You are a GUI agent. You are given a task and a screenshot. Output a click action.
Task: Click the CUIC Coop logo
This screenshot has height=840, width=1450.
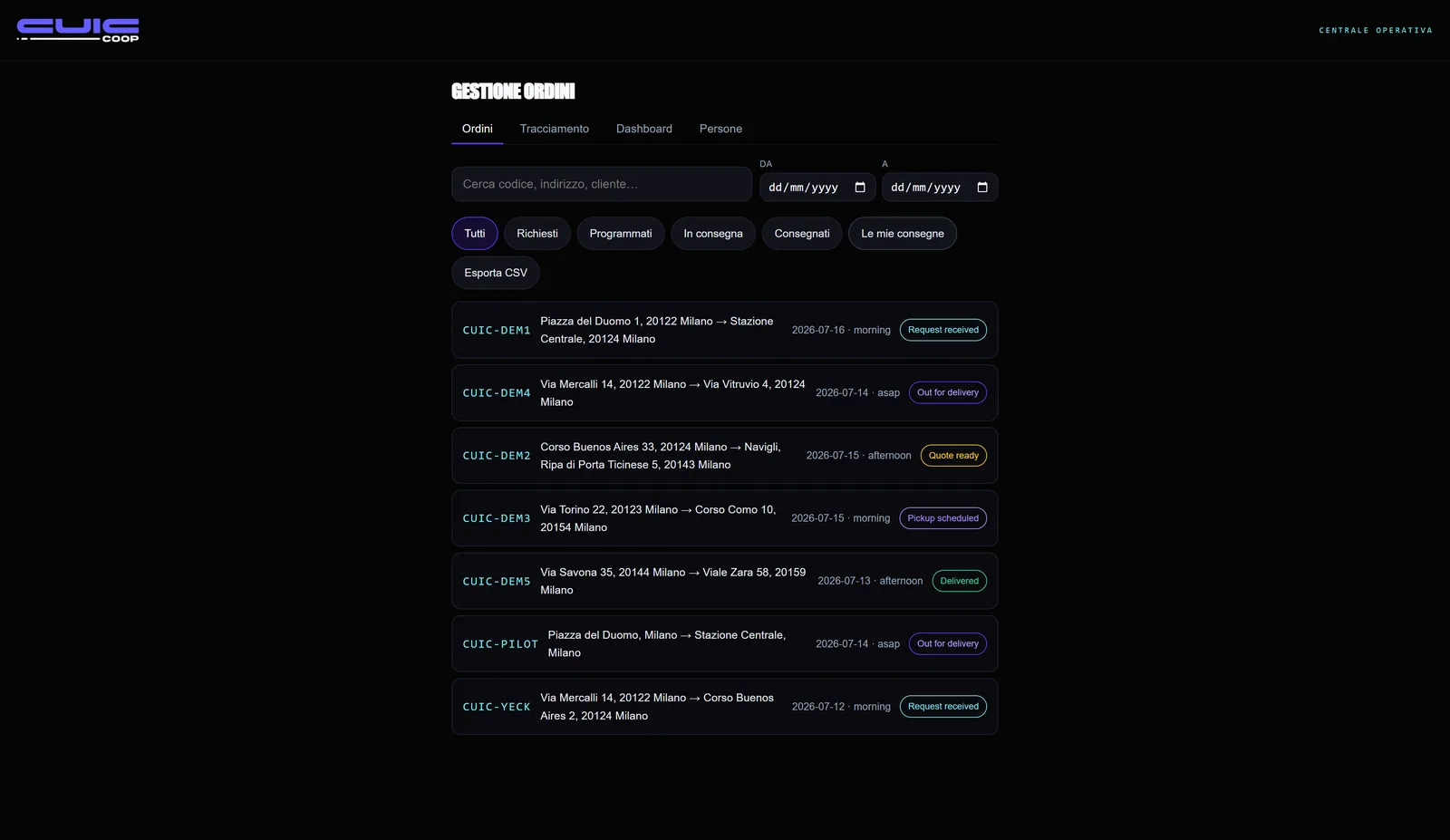[78, 30]
